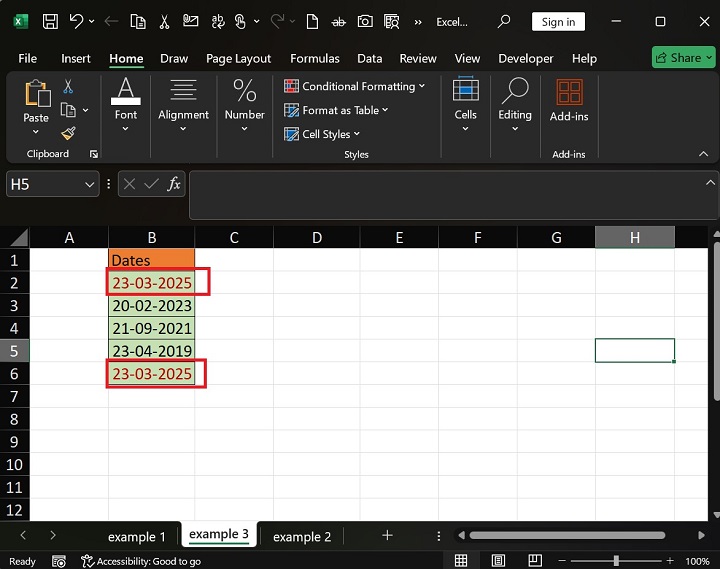Viewport: 720px width, 569px height.
Task: Select cell B3 containing 20-02-2023
Action: tap(151, 306)
